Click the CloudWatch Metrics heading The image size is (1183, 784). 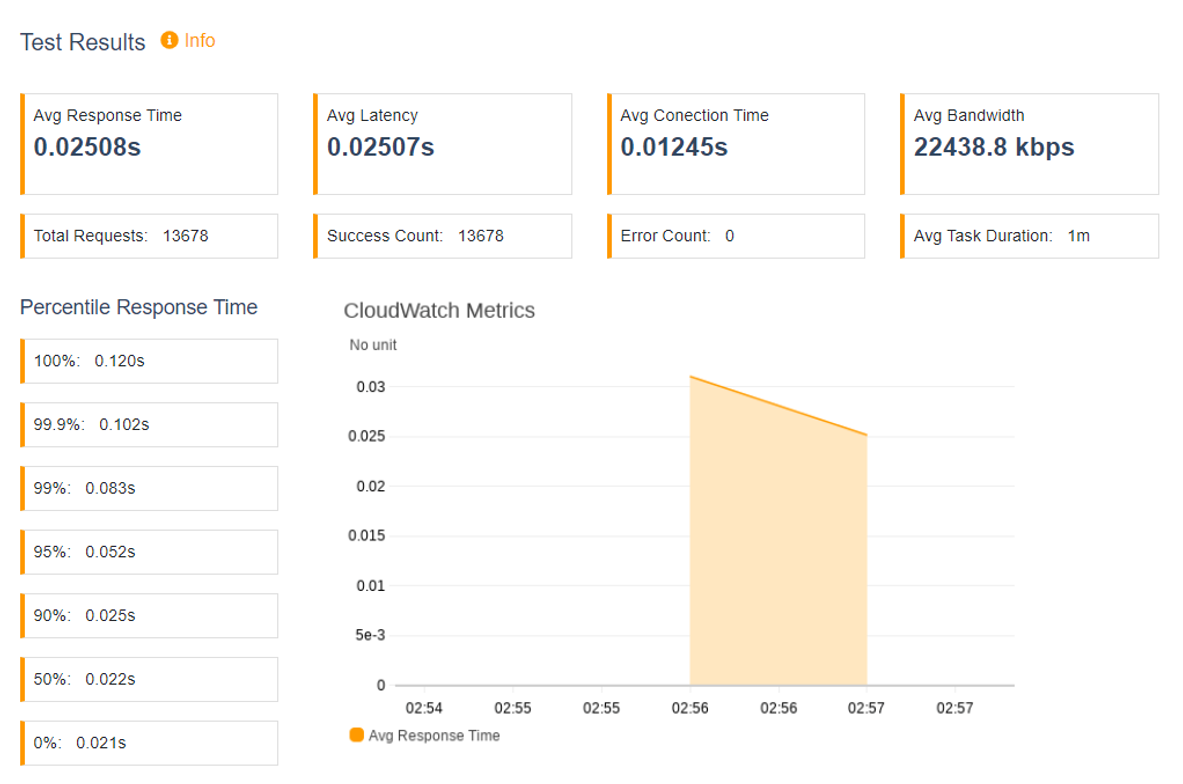pos(439,311)
